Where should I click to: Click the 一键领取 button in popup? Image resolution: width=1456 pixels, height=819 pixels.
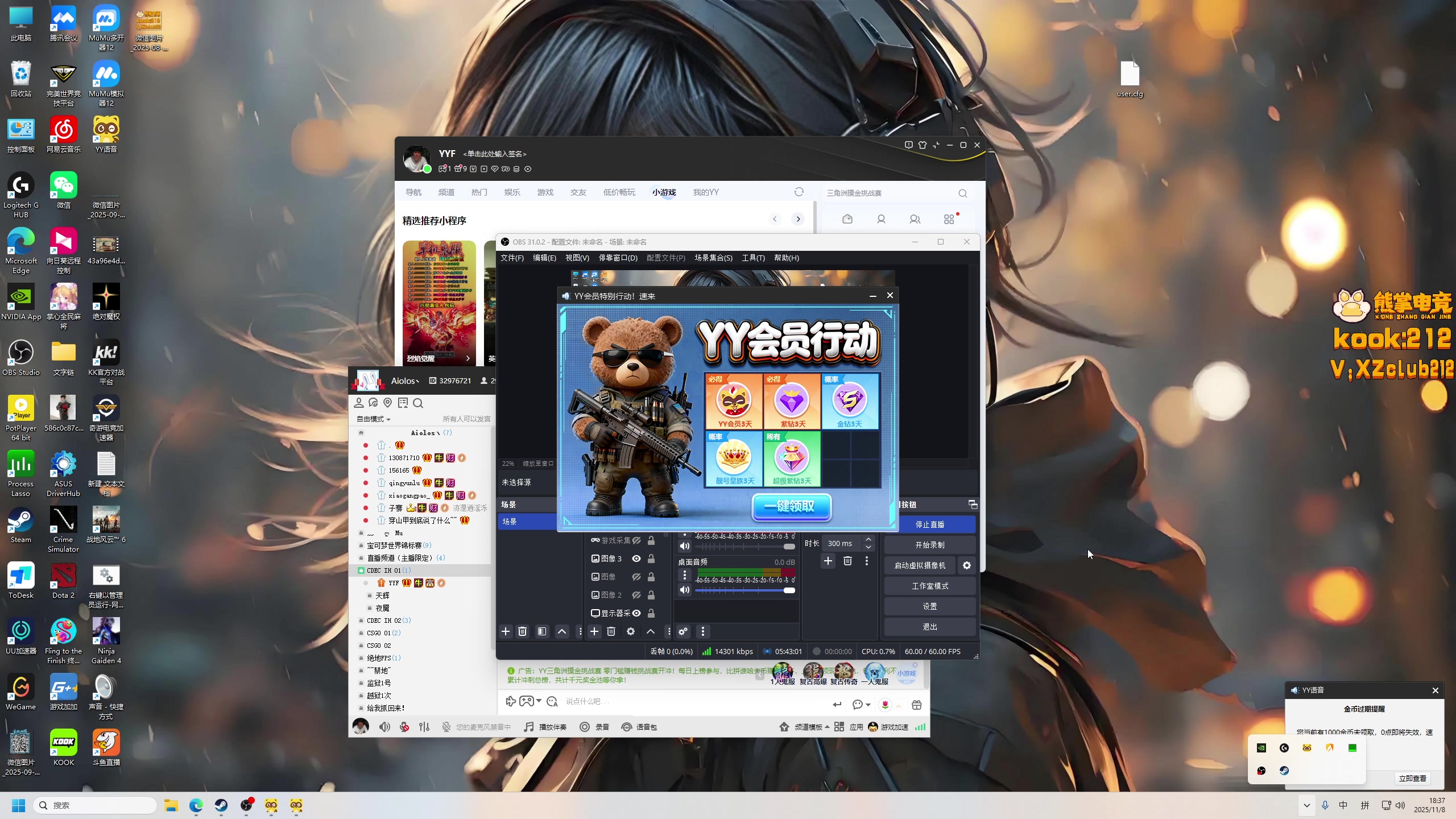tap(792, 506)
